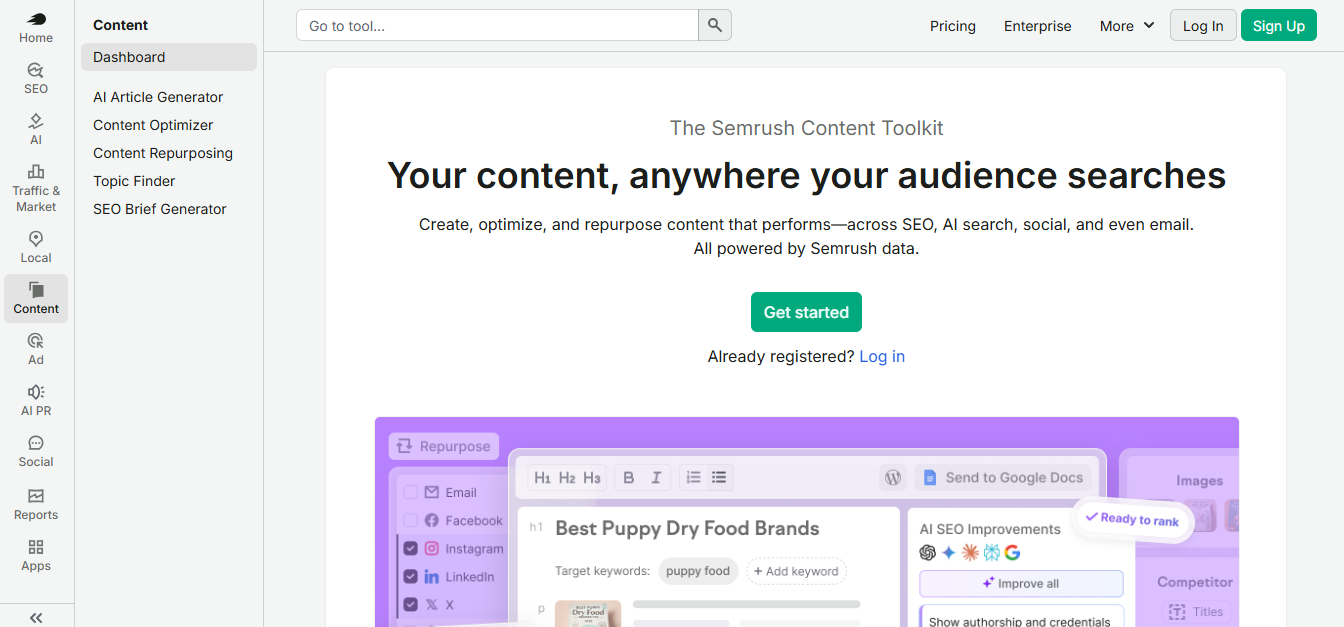Click the Content panel heading
1344x627 pixels.
120,25
